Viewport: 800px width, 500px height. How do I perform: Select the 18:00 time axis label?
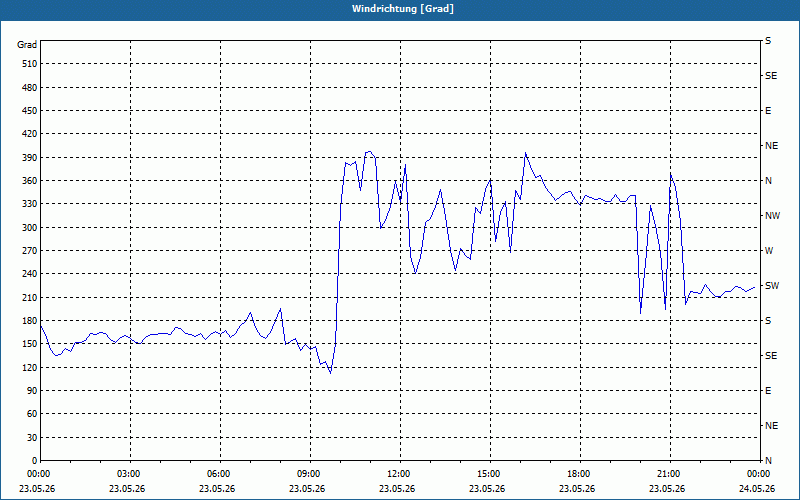coord(578,473)
